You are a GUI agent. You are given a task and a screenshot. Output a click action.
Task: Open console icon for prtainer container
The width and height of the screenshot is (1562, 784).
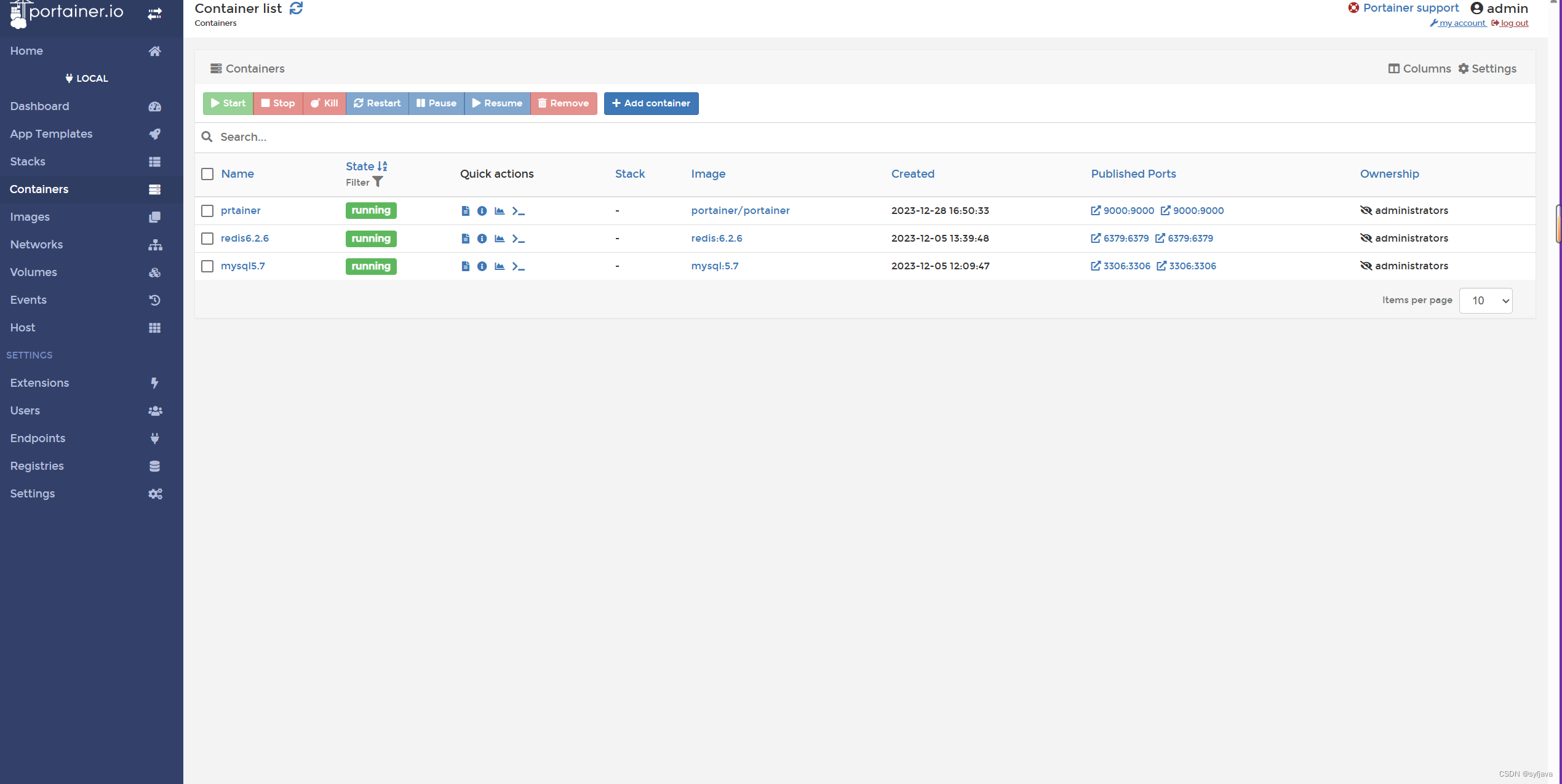click(518, 211)
